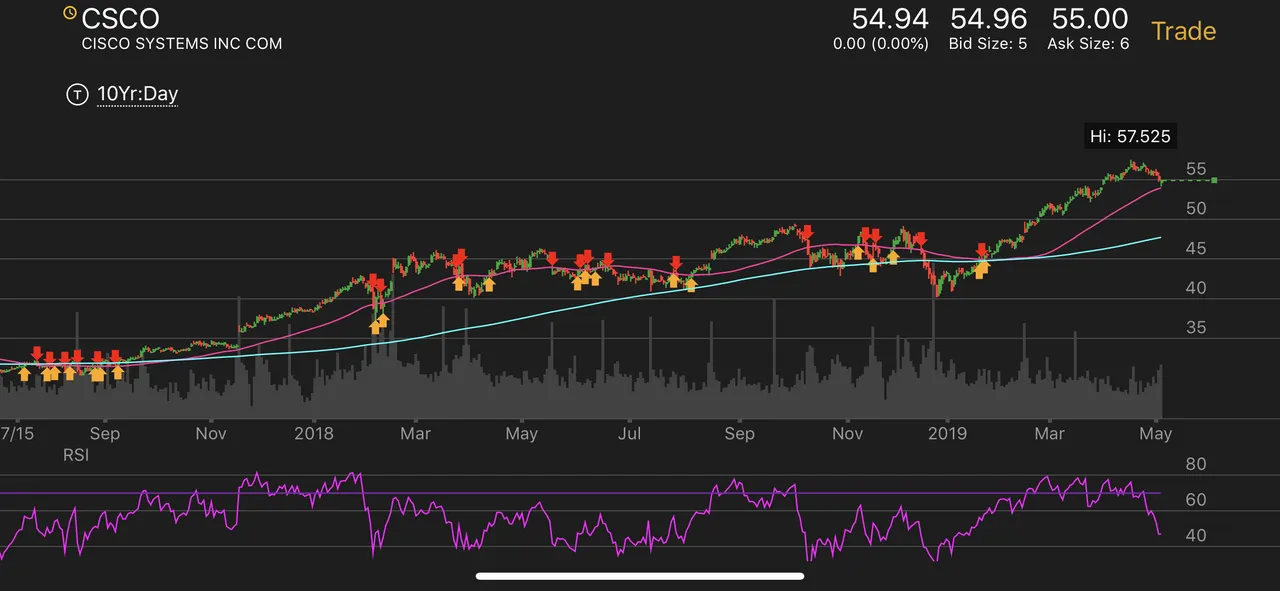Tap the 2019 date axis label

(947, 434)
